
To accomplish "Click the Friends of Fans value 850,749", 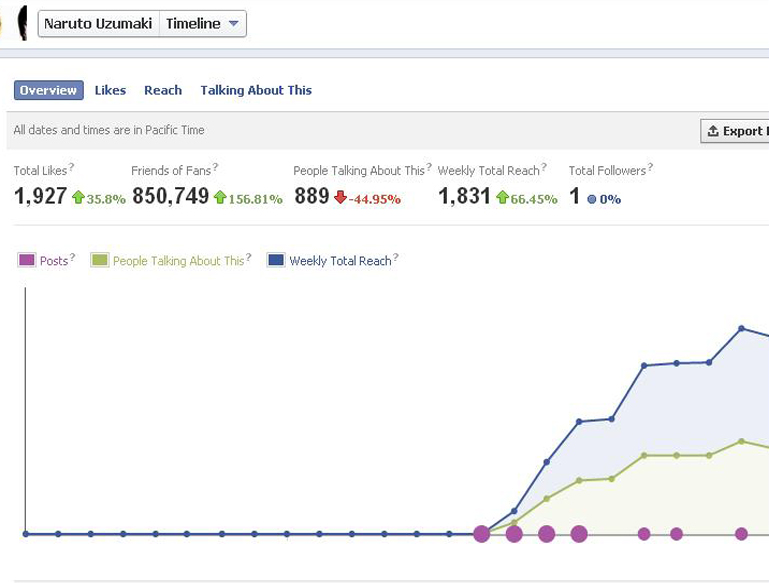I will point(171,196).
